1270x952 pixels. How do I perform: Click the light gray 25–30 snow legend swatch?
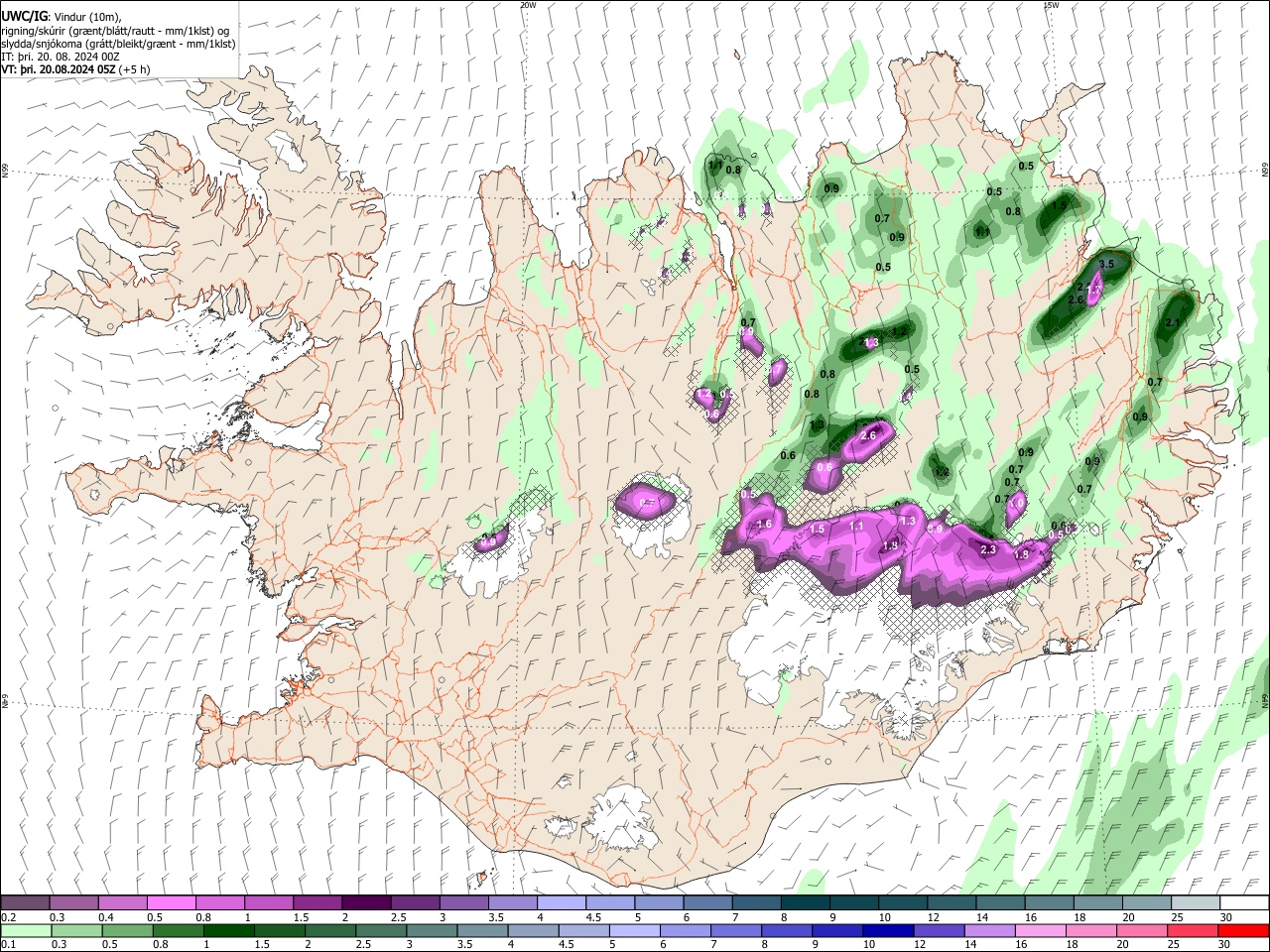coord(1196,902)
